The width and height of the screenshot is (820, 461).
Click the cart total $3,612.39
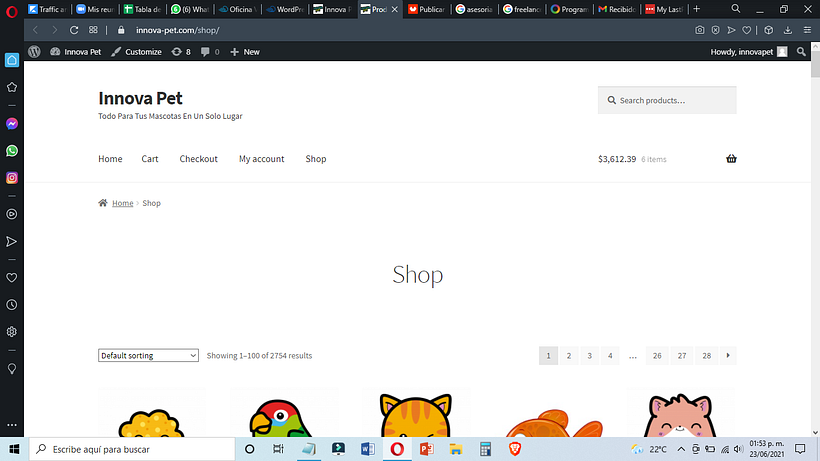pyautogui.click(x=617, y=159)
